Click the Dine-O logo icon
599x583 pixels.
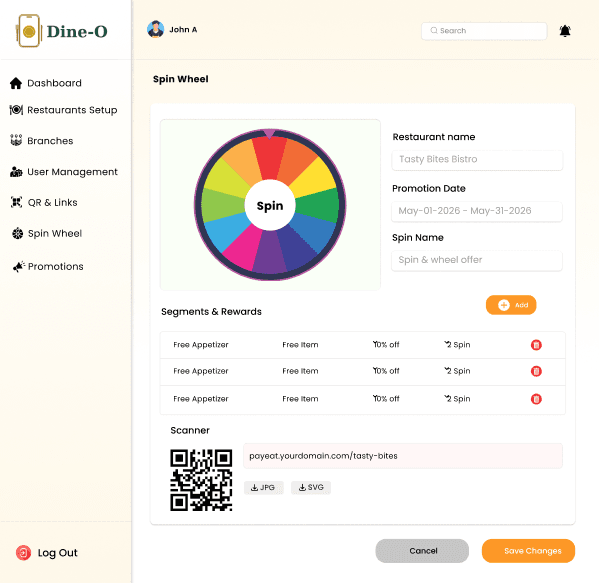[28, 31]
